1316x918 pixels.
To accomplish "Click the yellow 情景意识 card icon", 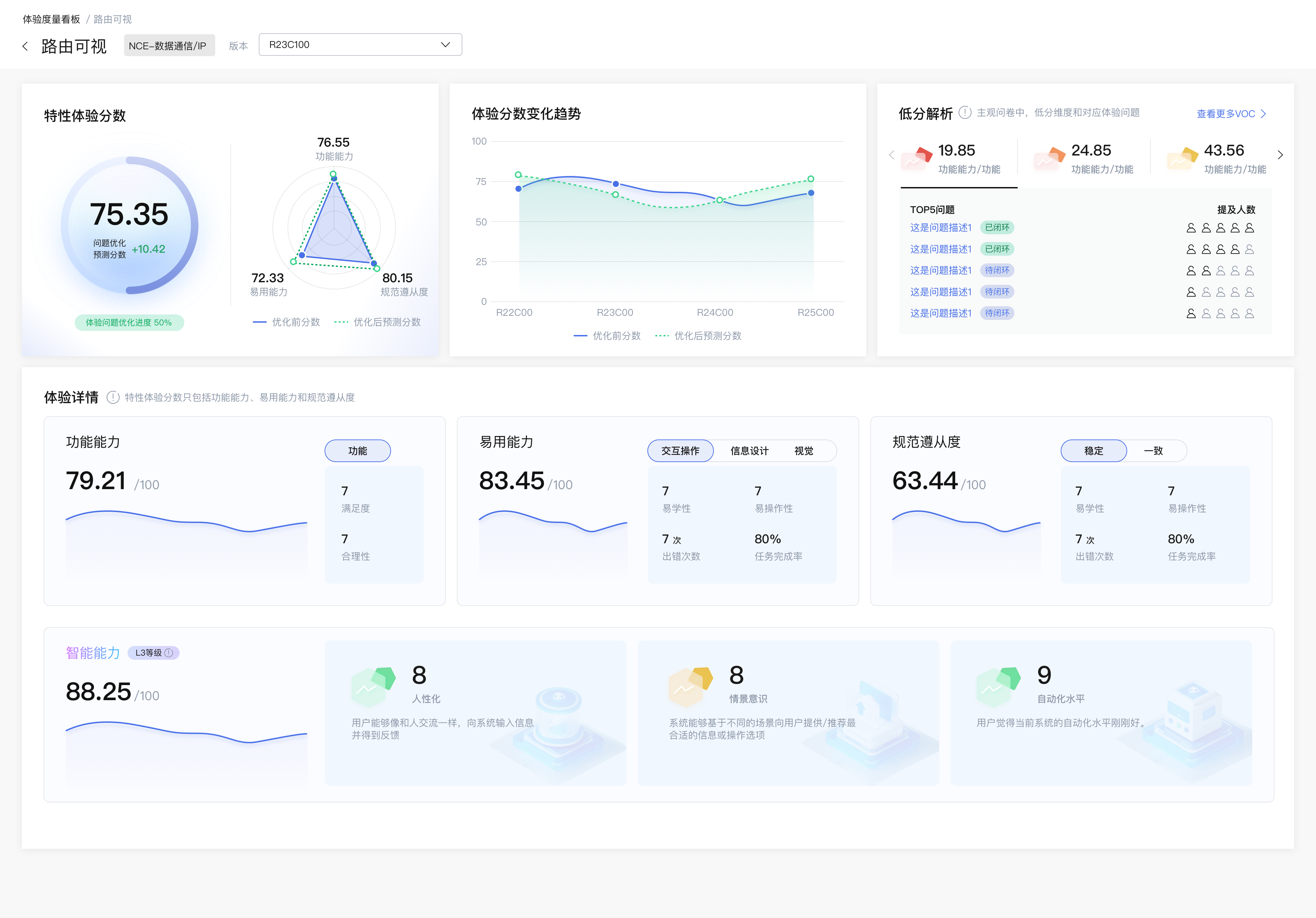I will click(691, 686).
